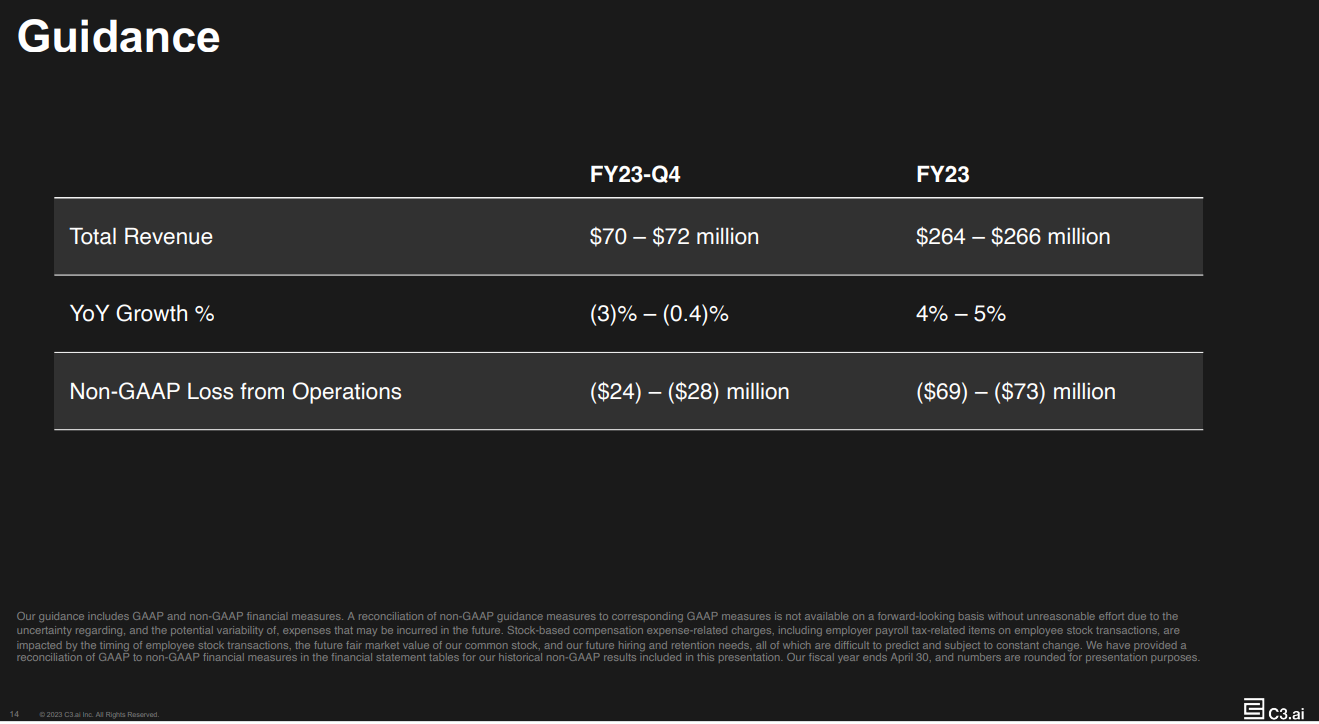Viewport: 1319px width, 724px height.
Task: Select the FY23 column header
Action: (x=942, y=175)
